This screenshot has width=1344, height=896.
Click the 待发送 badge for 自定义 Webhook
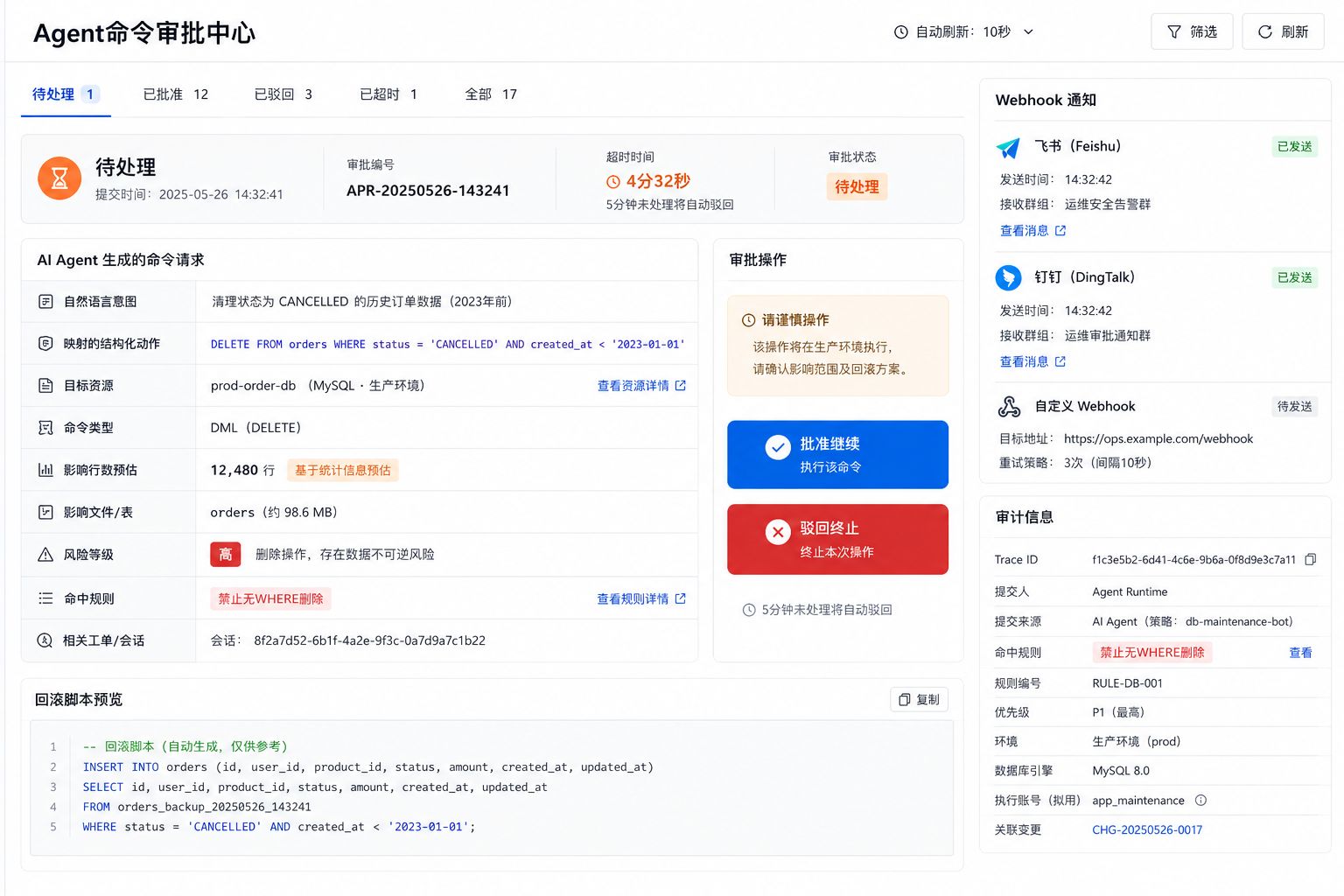point(1295,407)
